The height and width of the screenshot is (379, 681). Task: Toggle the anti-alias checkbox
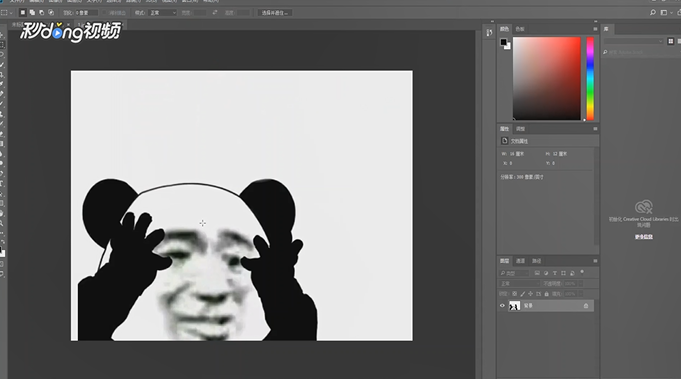[104, 13]
